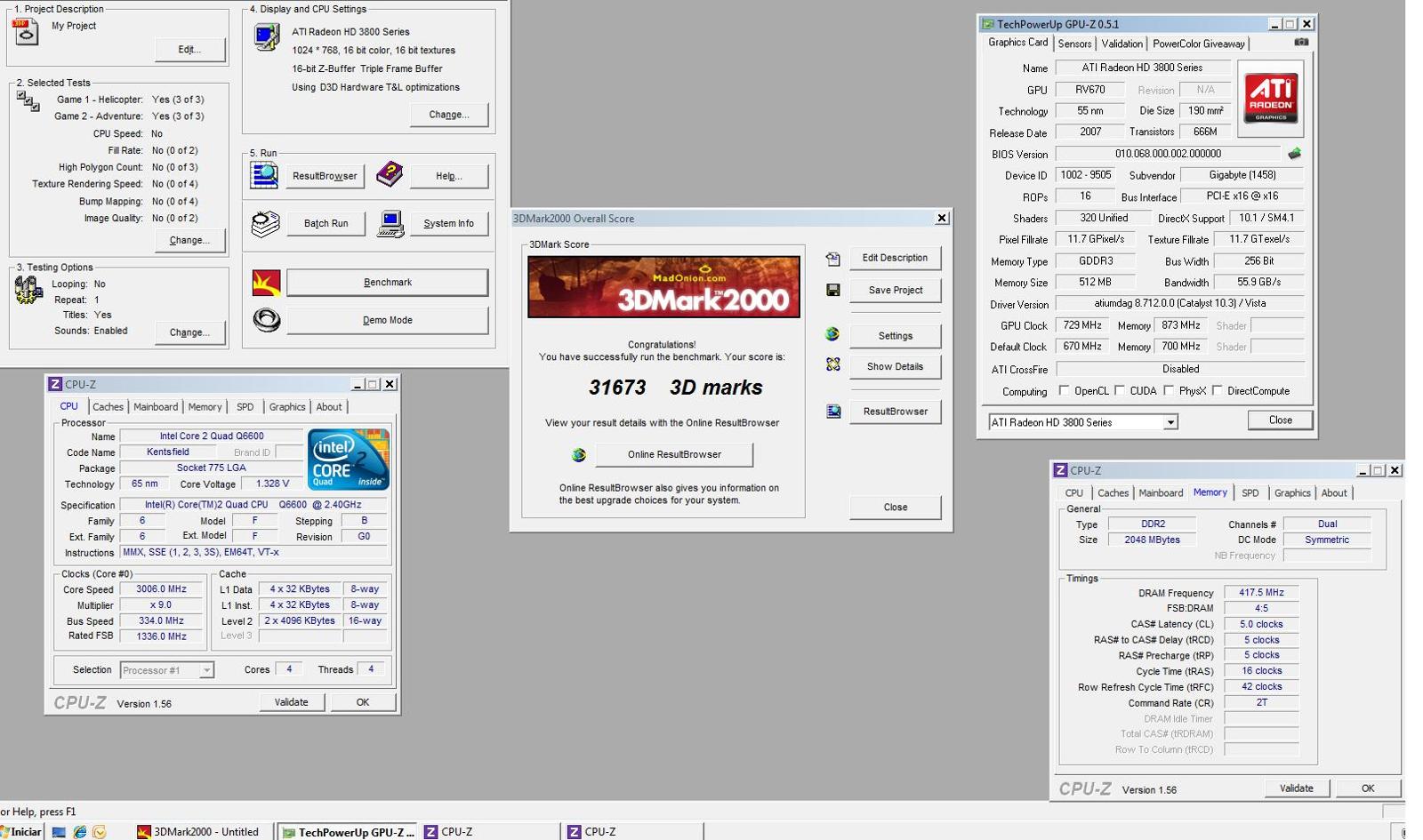
Task: Click the Edit Description icon in score dialog
Action: [832, 259]
